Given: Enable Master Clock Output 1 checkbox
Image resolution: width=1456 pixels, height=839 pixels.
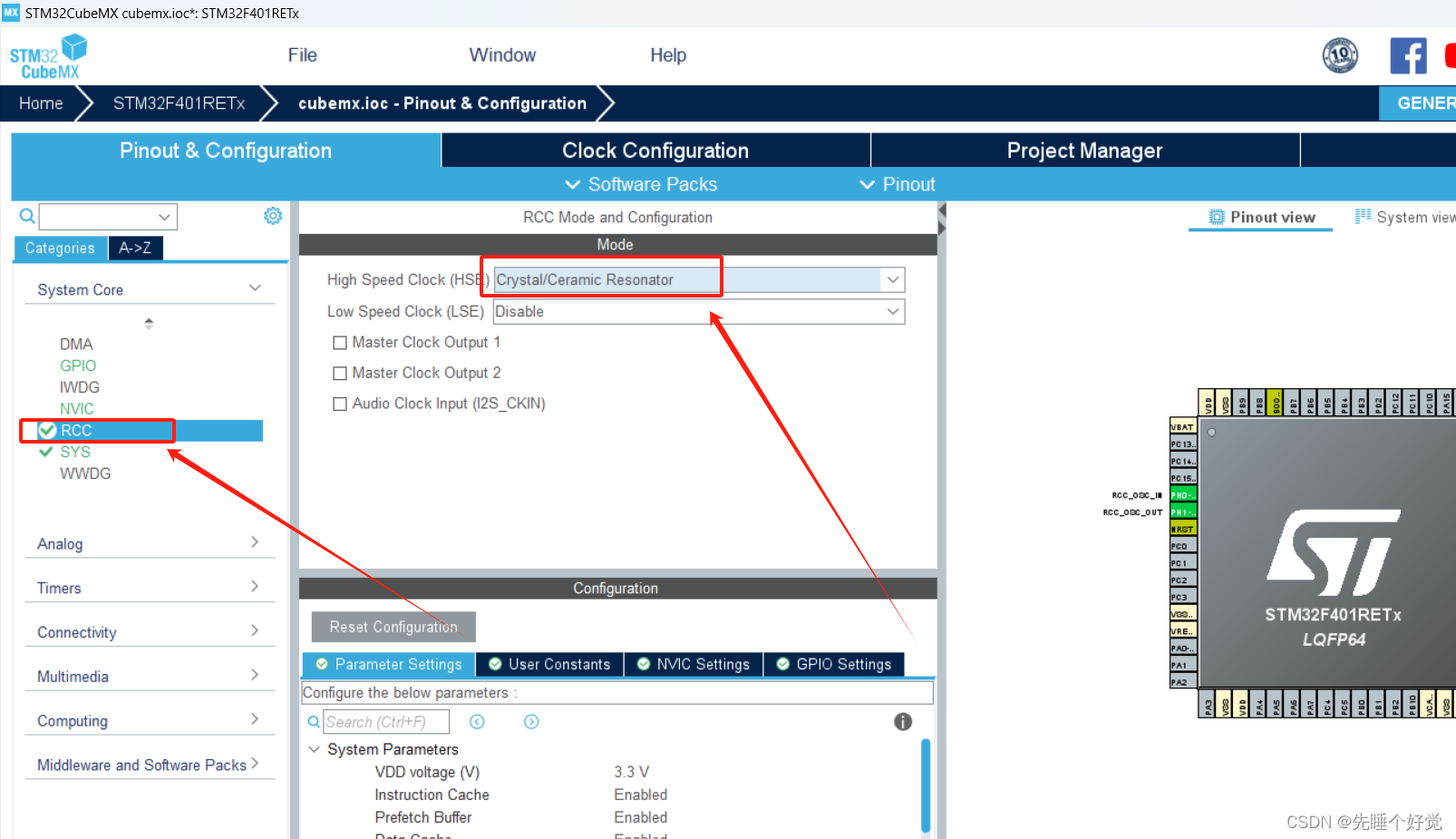Looking at the screenshot, I should click(340, 343).
